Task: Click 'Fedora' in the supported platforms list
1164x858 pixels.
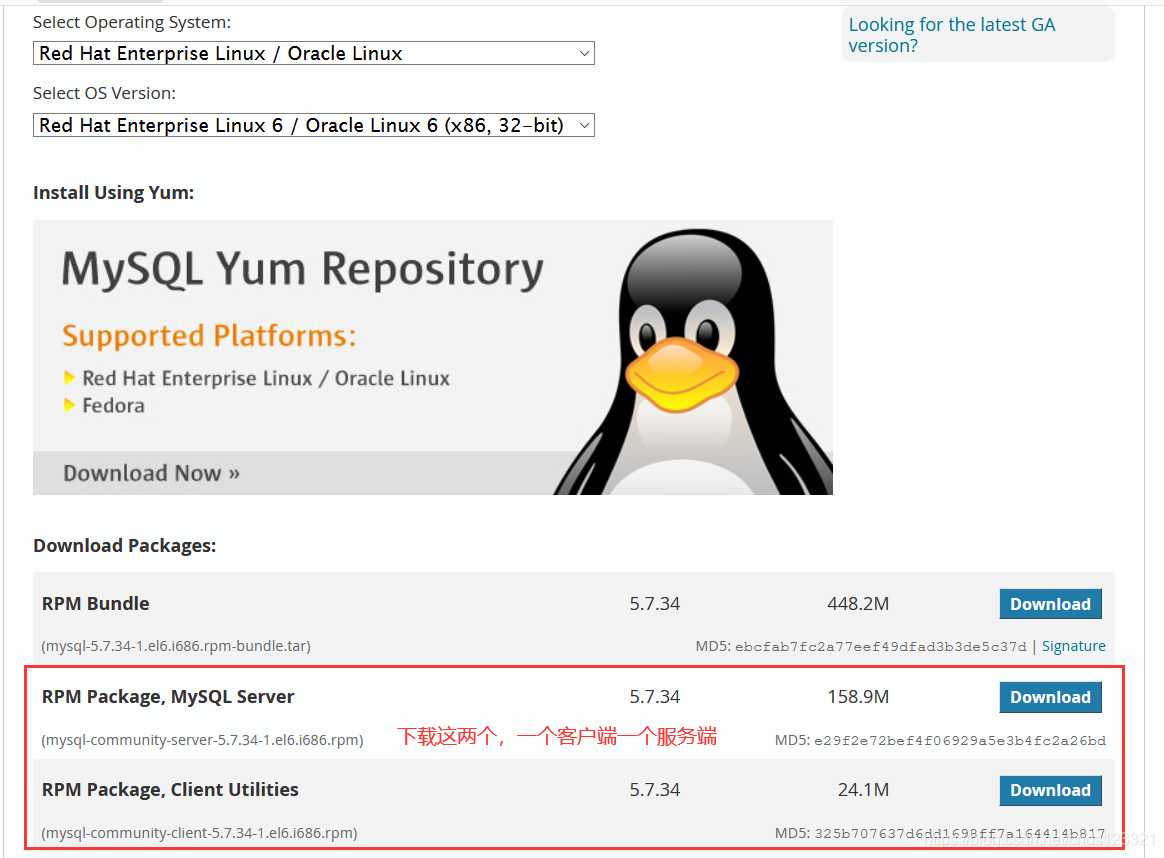Action: click(114, 406)
